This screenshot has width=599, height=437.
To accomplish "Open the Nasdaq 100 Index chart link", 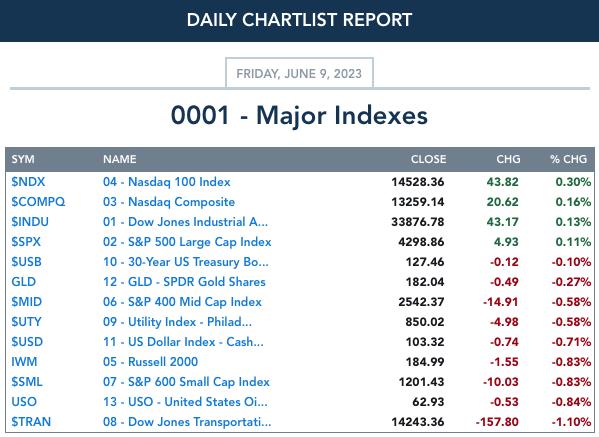I will (x=167, y=182).
